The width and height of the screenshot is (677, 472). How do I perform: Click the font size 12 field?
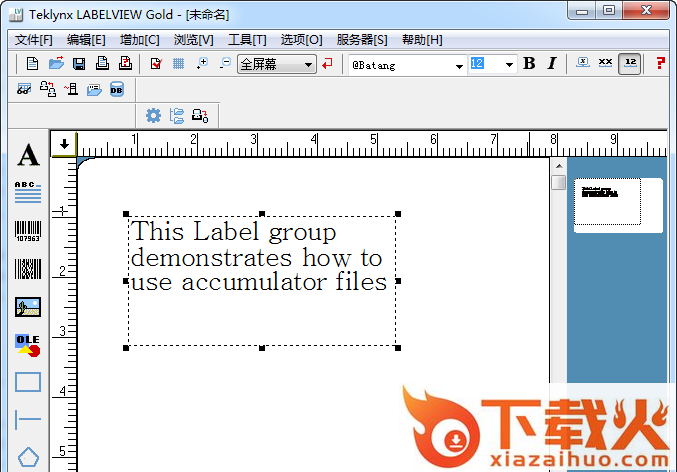click(486, 64)
